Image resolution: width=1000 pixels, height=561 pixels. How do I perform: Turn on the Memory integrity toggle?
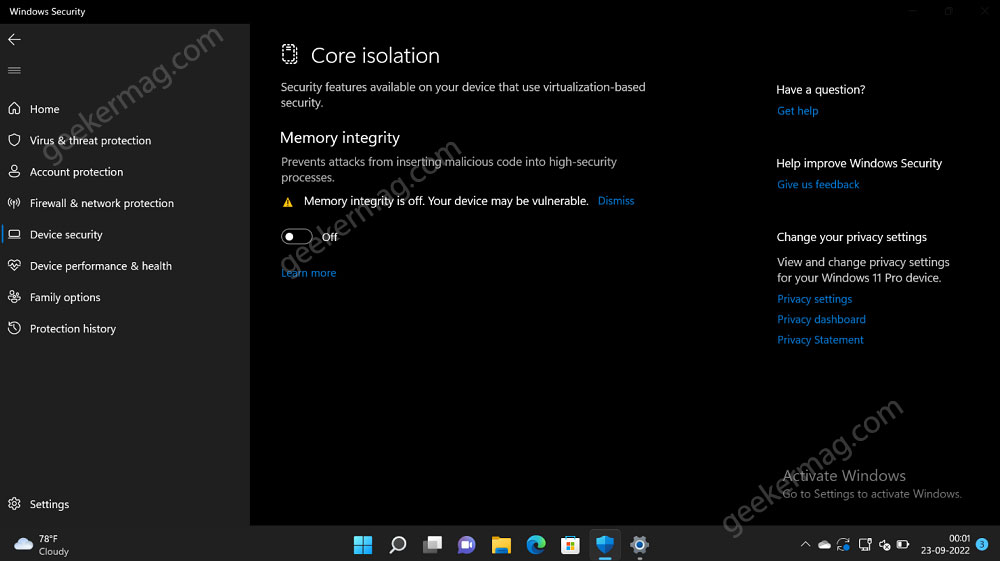297,237
